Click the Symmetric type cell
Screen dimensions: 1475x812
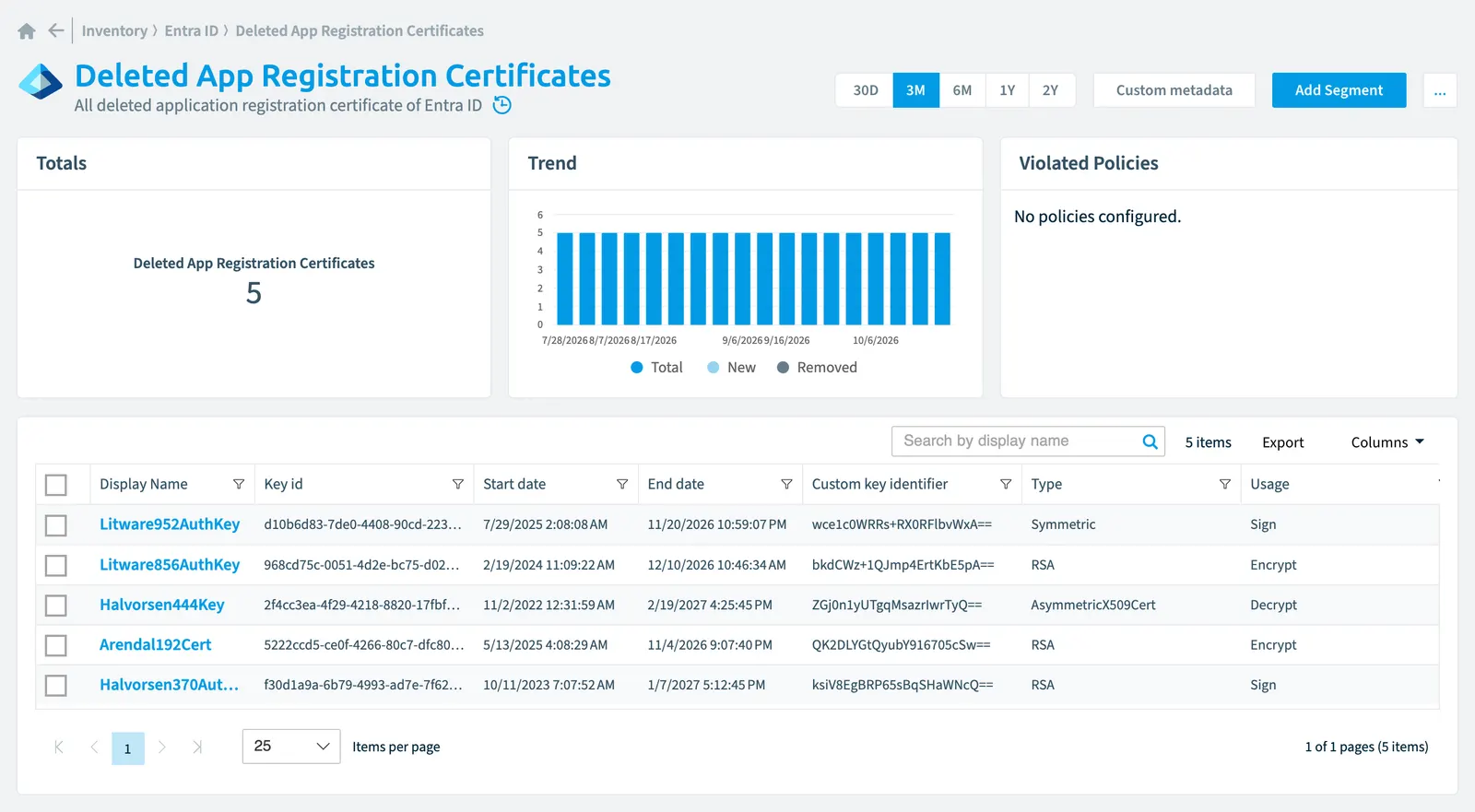click(x=1063, y=524)
